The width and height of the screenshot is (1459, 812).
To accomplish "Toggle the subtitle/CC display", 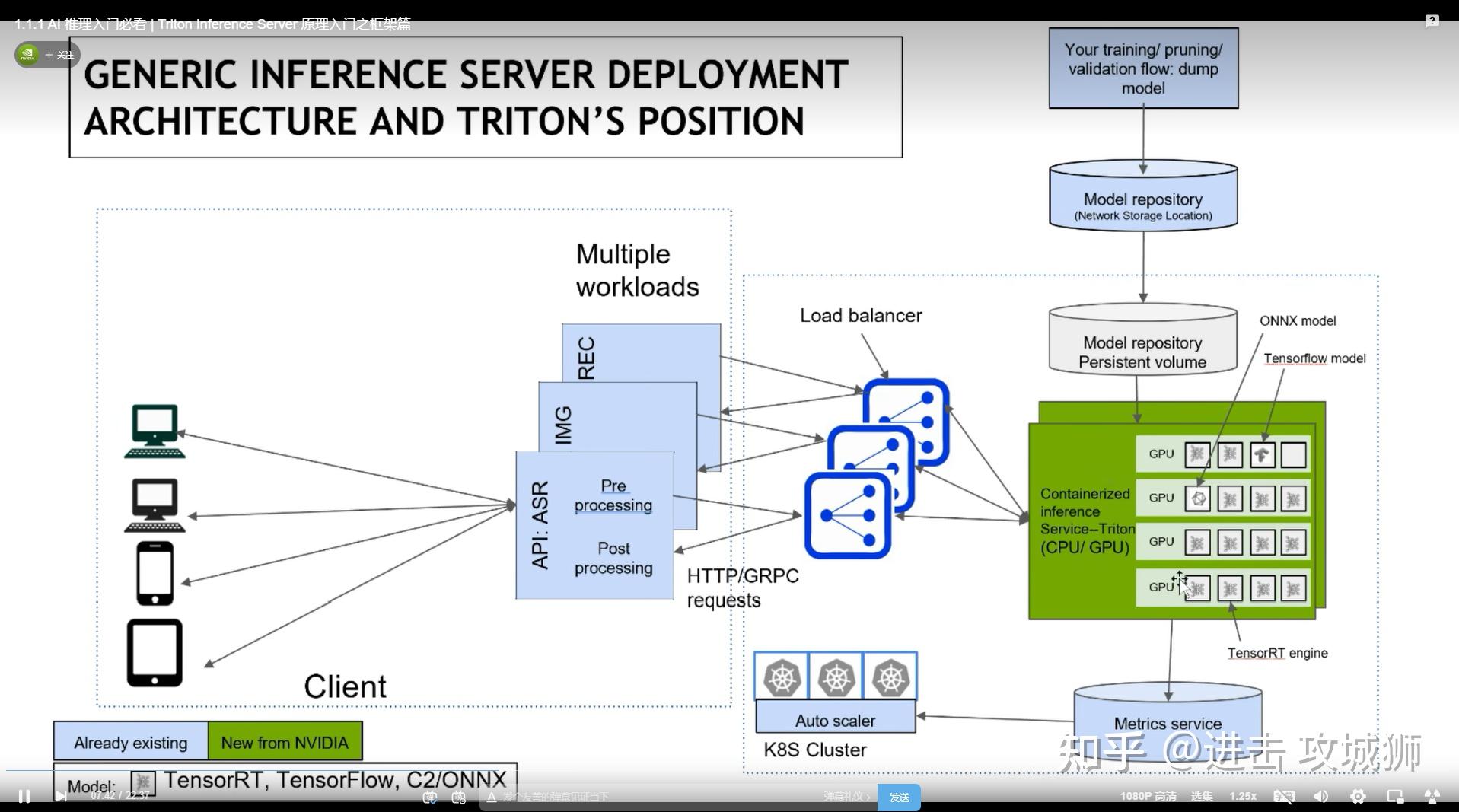I will click(x=1284, y=796).
